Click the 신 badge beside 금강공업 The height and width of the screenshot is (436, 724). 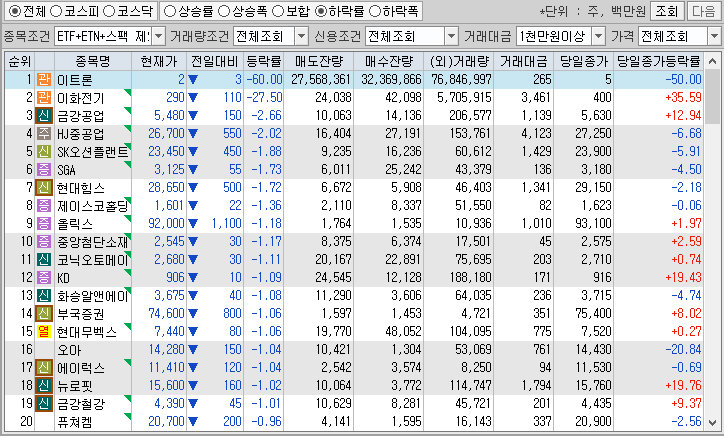click(44, 115)
